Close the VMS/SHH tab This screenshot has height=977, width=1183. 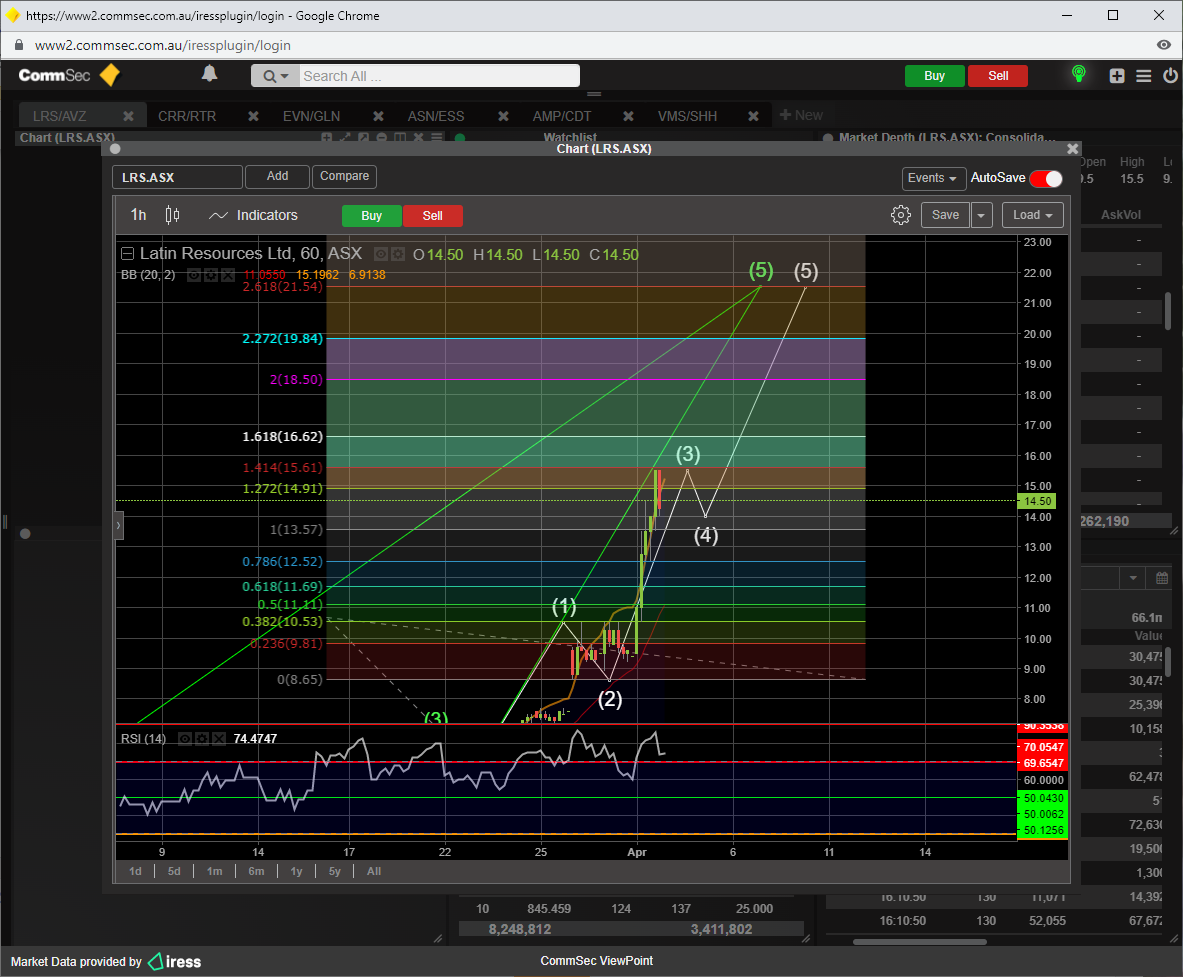(x=753, y=116)
